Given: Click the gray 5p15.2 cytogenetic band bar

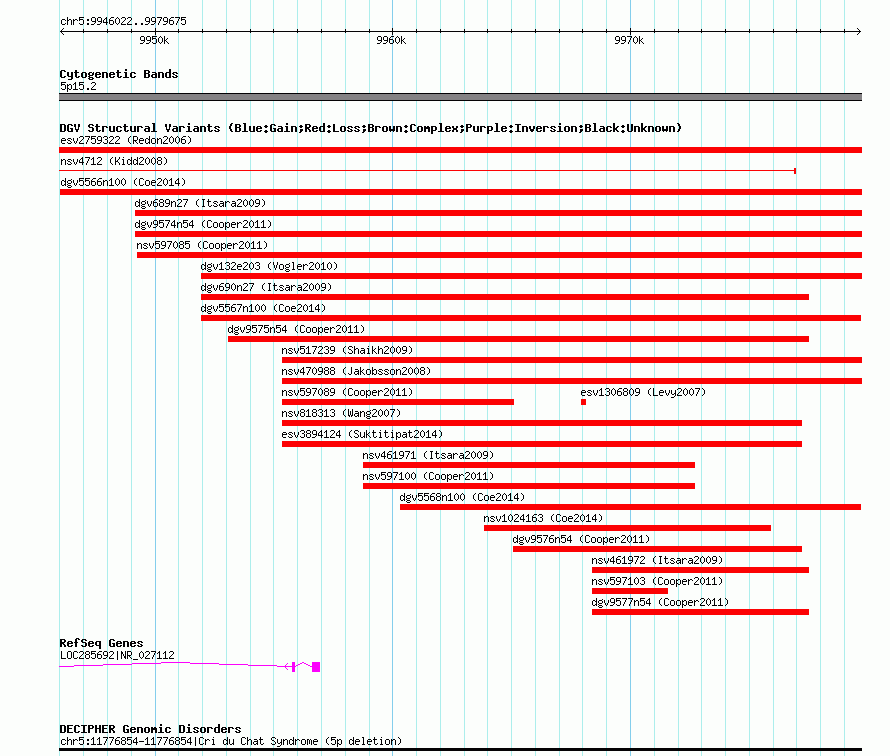Looking at the screenshot, I should 460,97.
